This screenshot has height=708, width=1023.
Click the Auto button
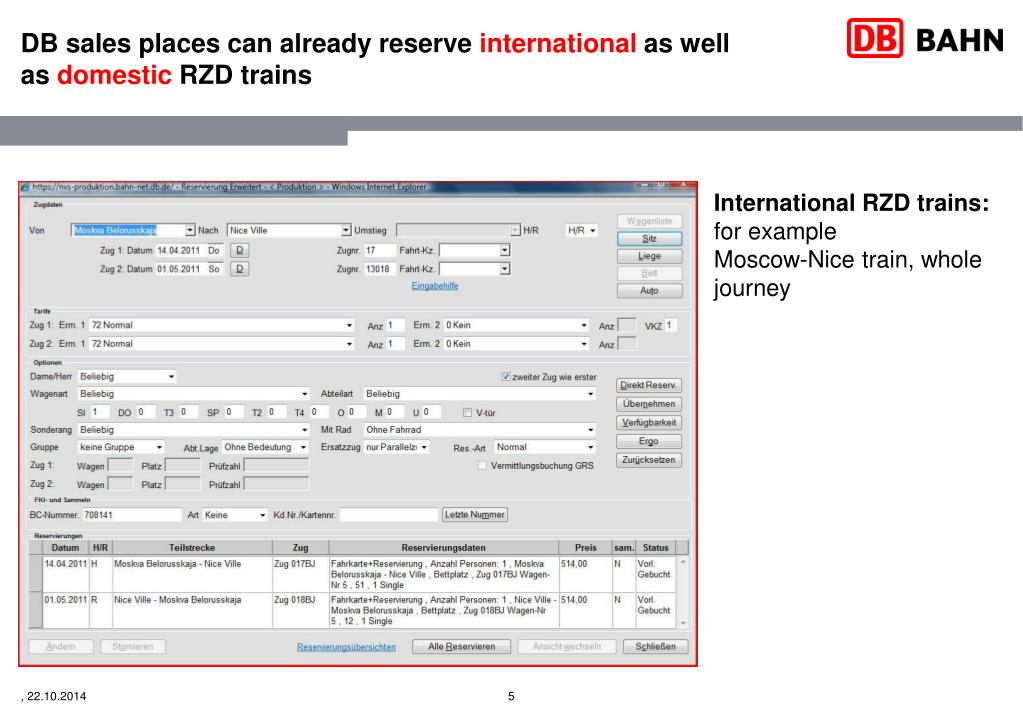[x=649, y=291]
